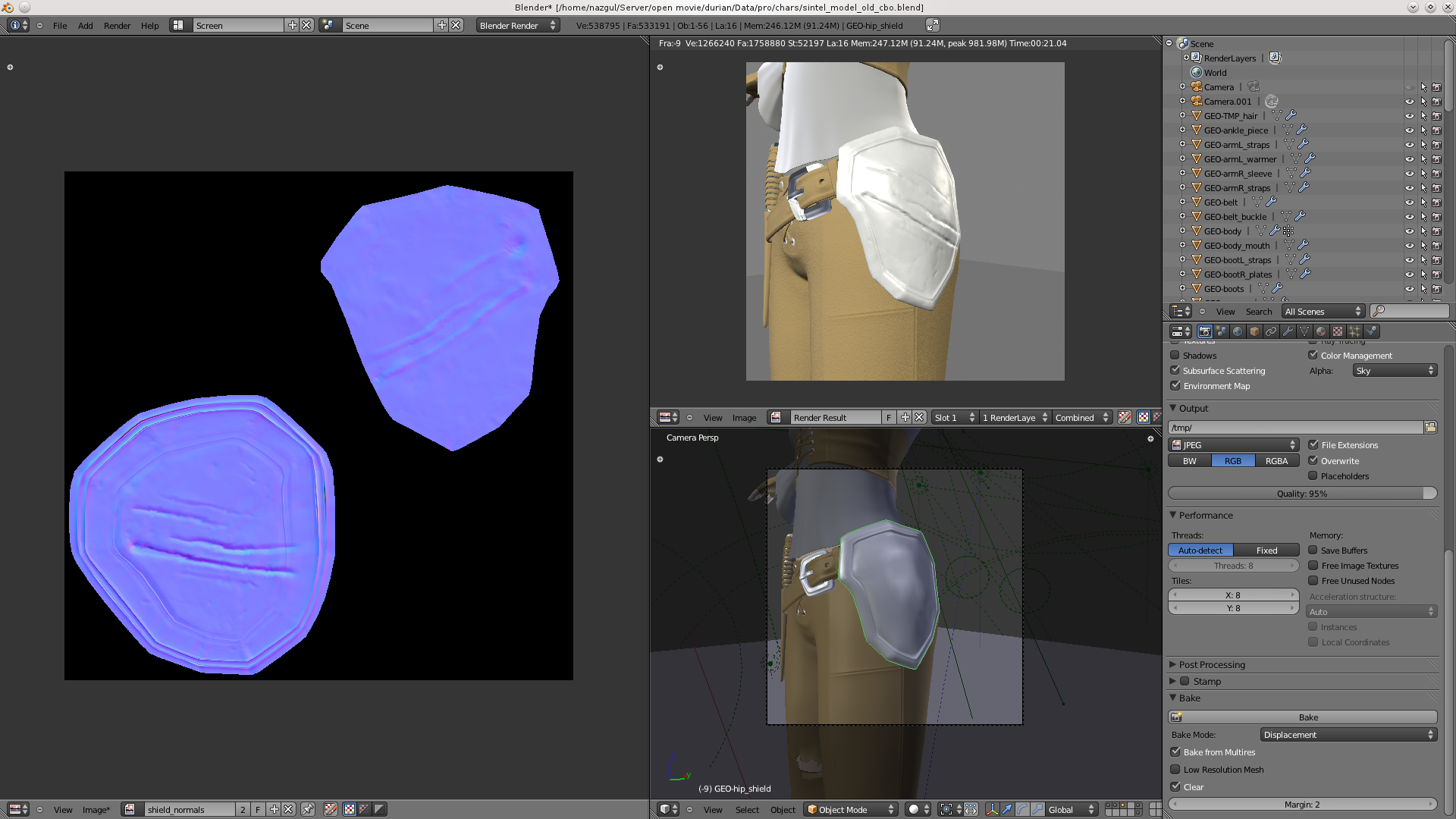Toggle Bake from Multires checkbox
This screenshot has height=819, width=1456.
point(1176,751)
